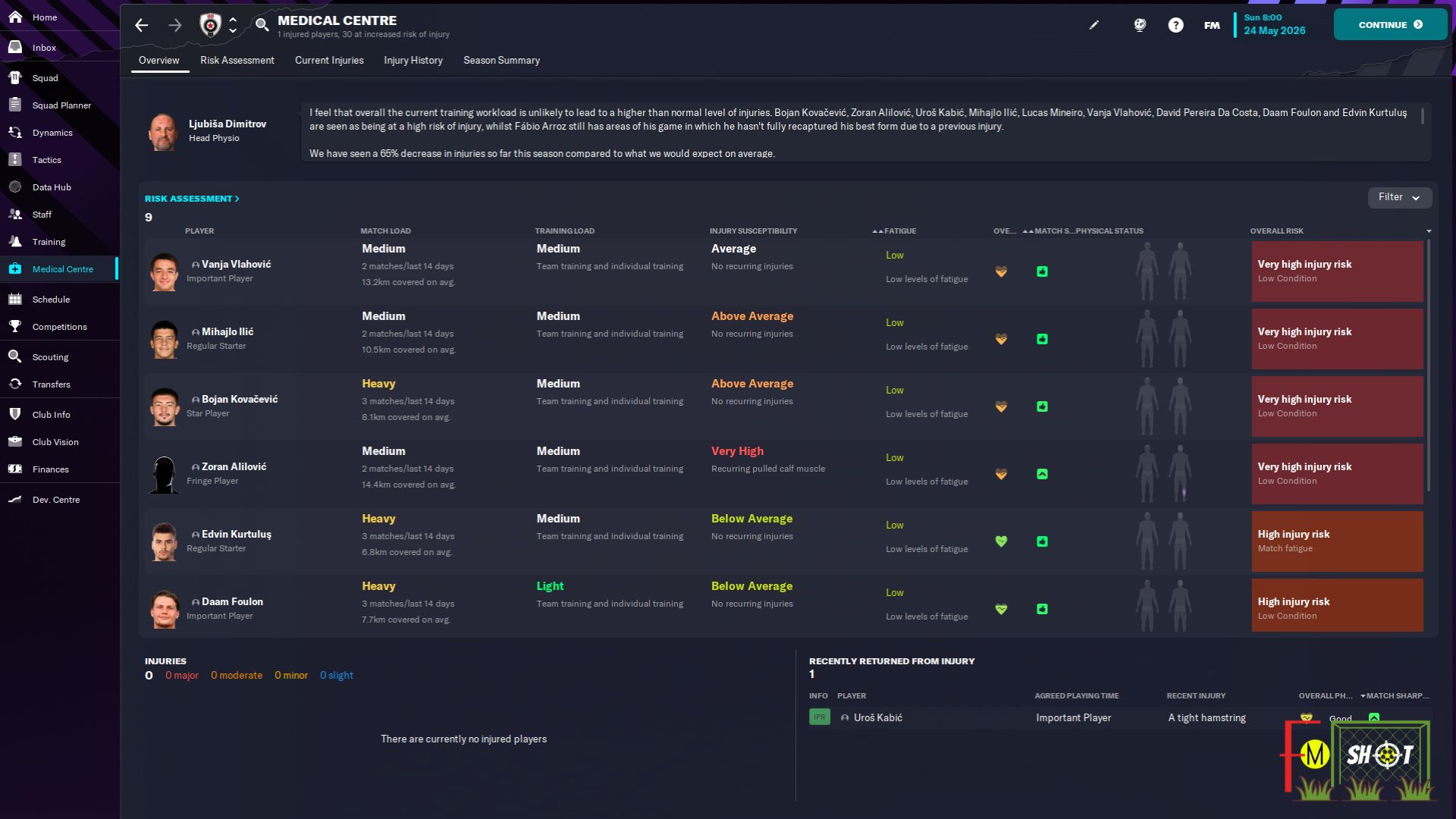Click Edvin Kurtuluş's overall condition heart icon
1456x819 pixels.
(x=1001, y=541)
